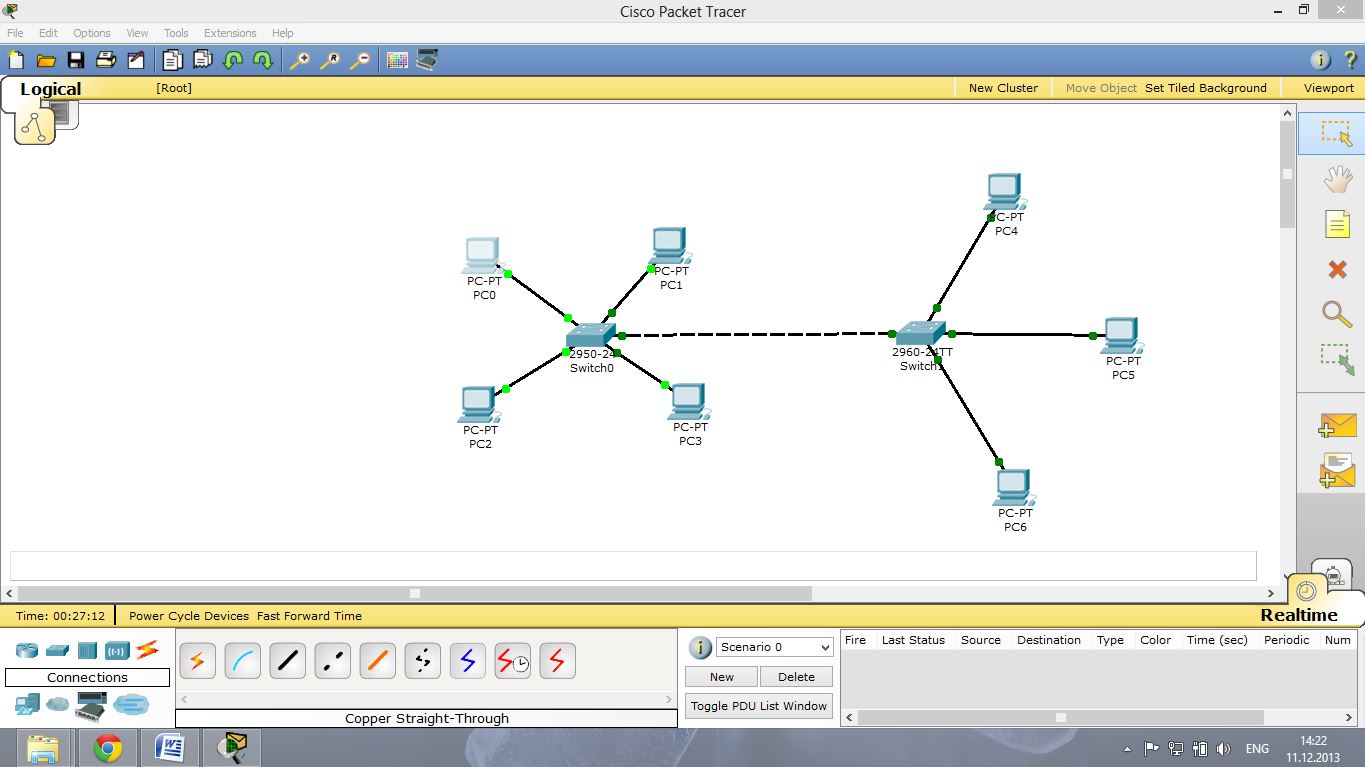Open the View menu
This screenshot has width=1365, height=767.
point(137,33)
